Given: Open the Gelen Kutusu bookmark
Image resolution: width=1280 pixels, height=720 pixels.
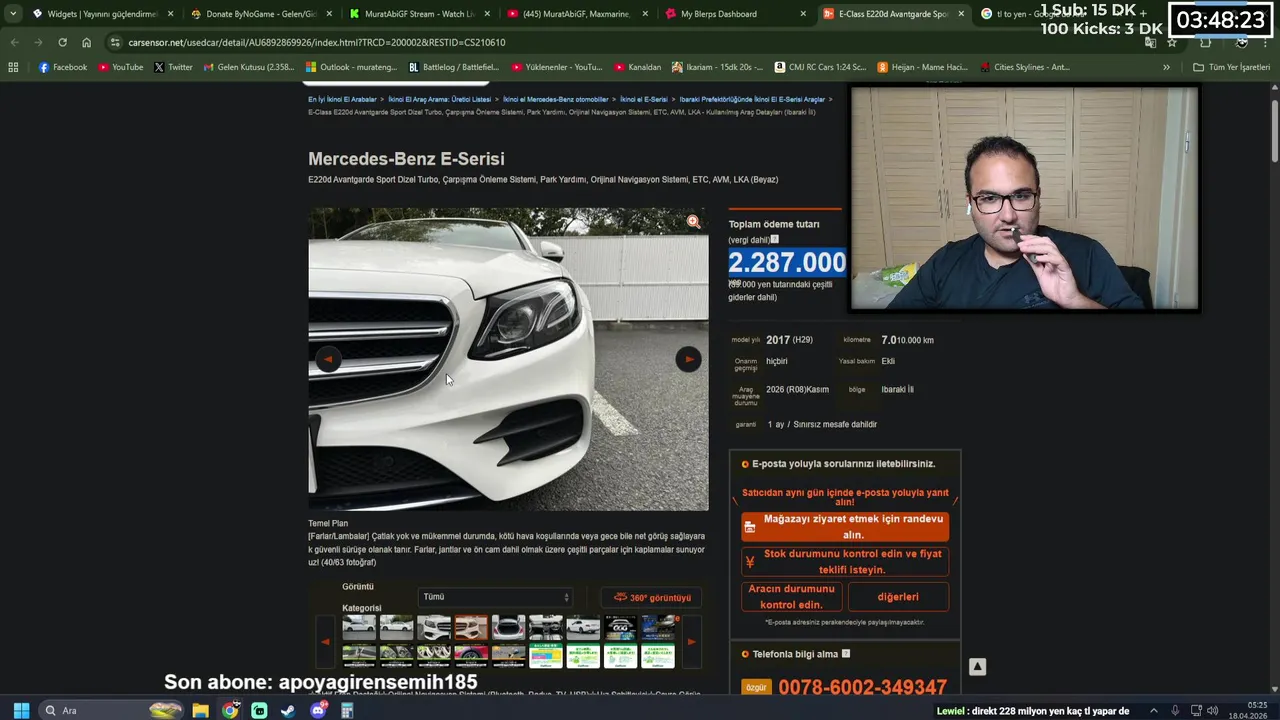Looking at the screenshot, I should pyautogui.click(x=248, y=67).
